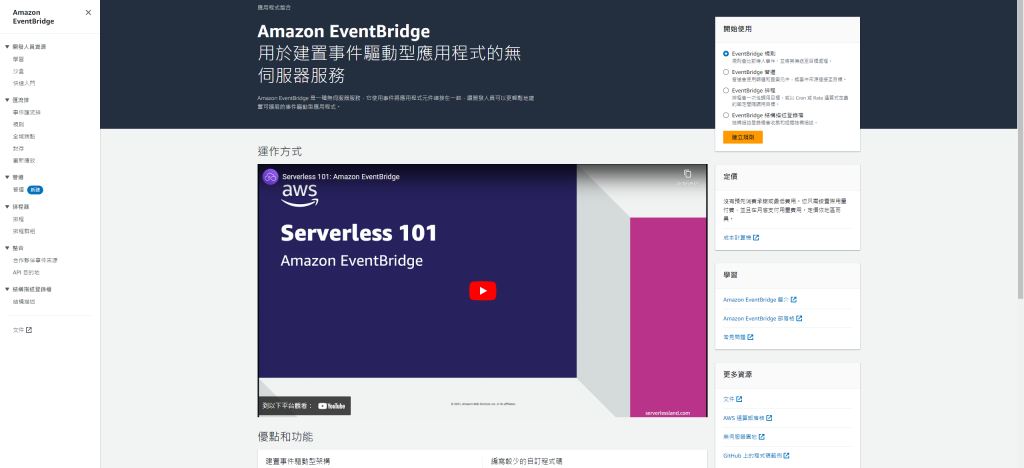The width and height of the screenshot is (1024, 468).
Task: Open 封存 in the sidebar
Action: pos(18,148)
